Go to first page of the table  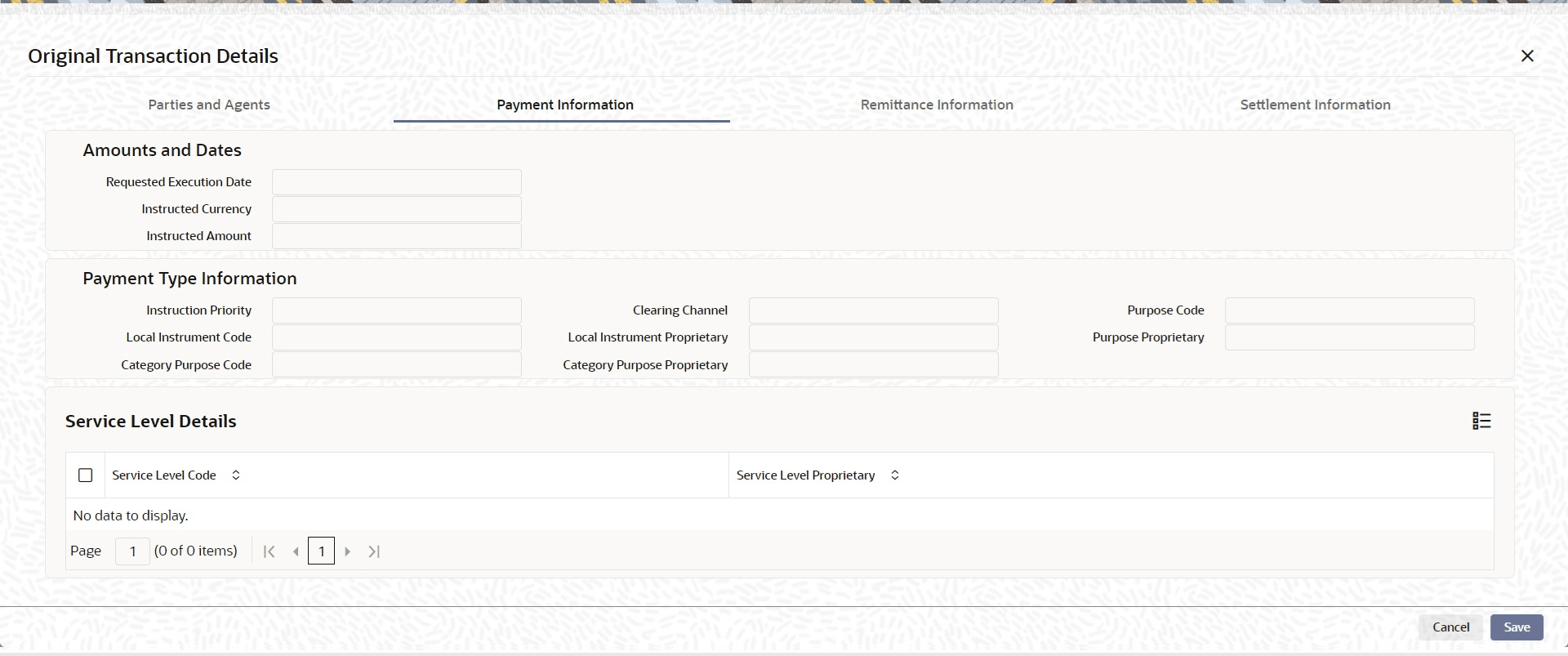[269, 551]
